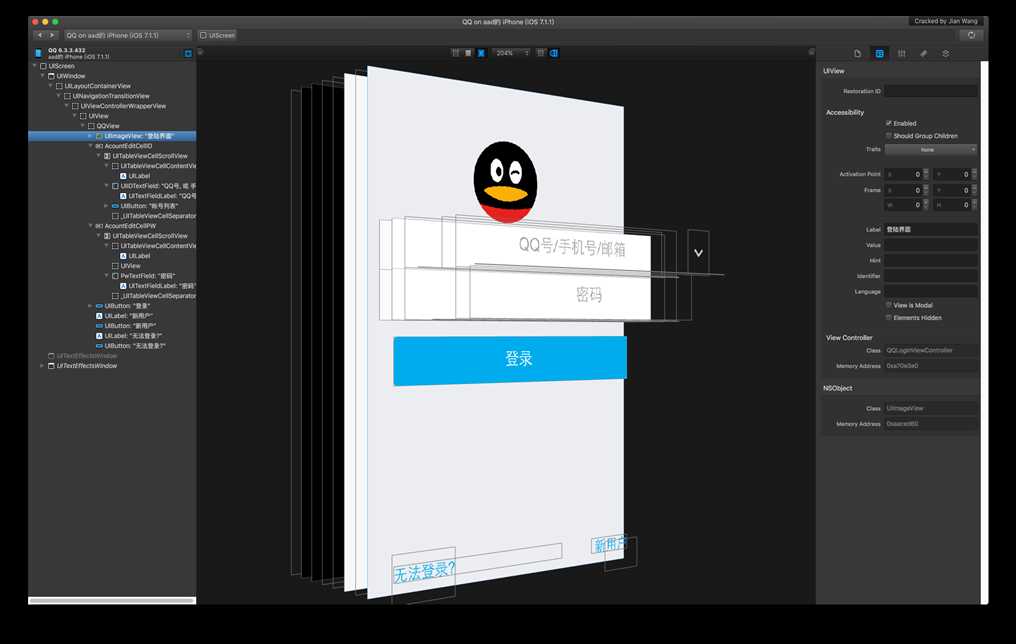
Task: Click the Activation Point X stepper
Action: click(x=926, y=174)
